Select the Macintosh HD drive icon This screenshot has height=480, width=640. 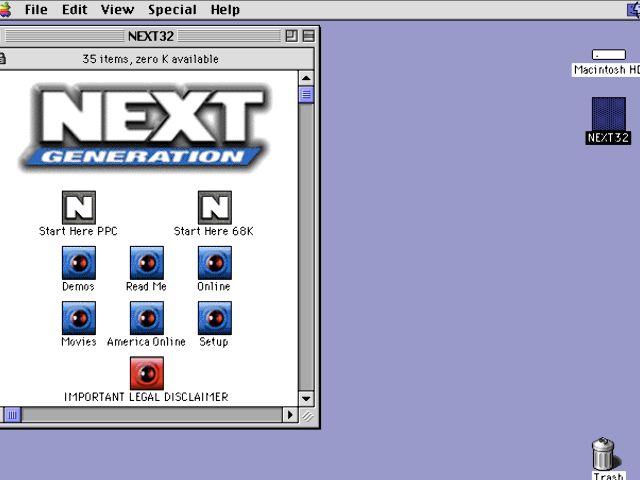609,54
